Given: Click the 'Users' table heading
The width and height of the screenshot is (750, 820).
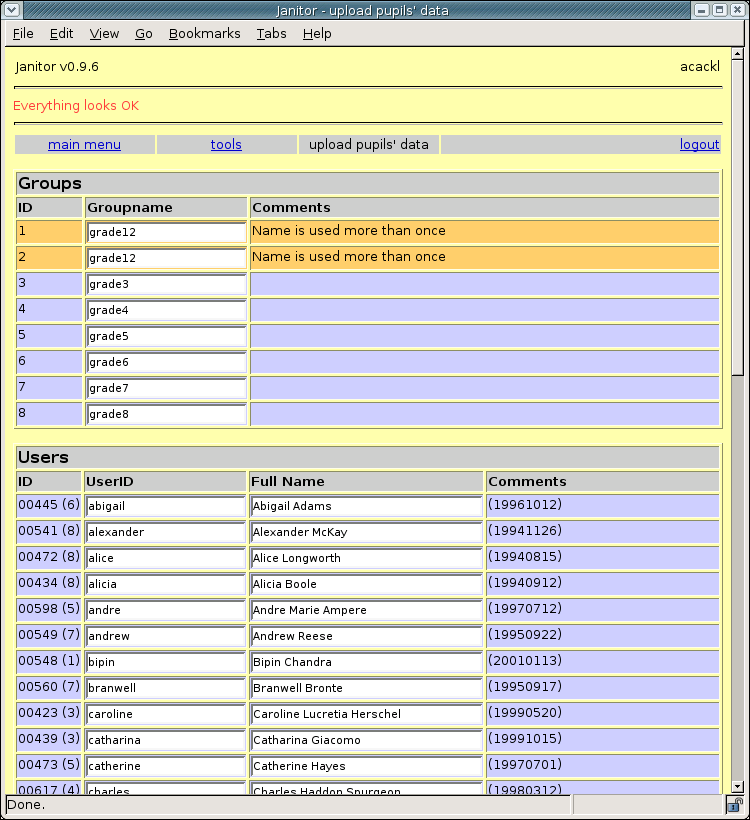Looking at the screenshot, I should (43, 458).
